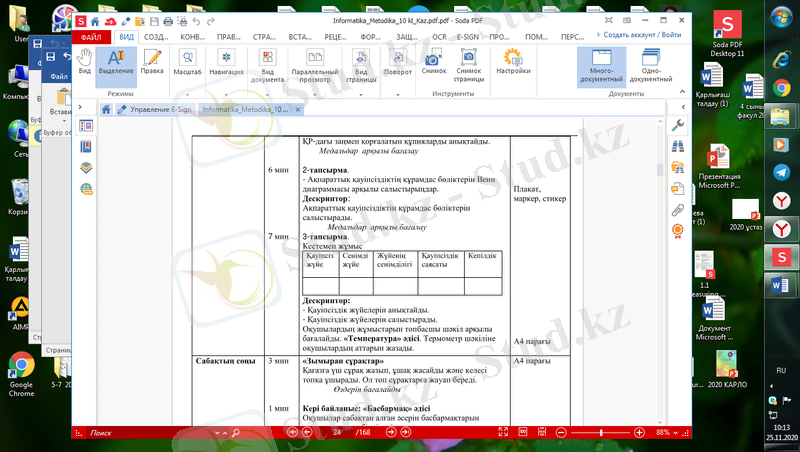Activate the Правка (Edit) mode tool
Screen dimensions: 800x452
pyautogui.click(x=152, y=62)
